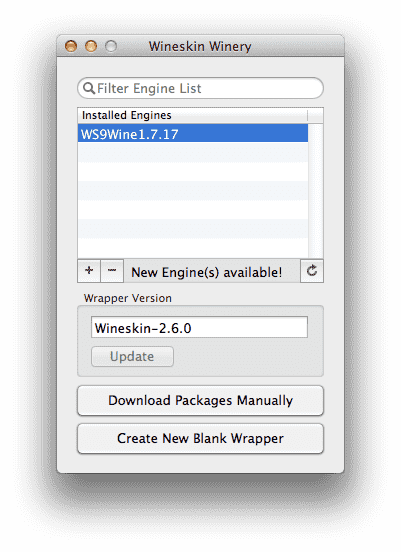
Task: Click the Wineskin-2.6.0 version field
Action: (x=199, y=327)
